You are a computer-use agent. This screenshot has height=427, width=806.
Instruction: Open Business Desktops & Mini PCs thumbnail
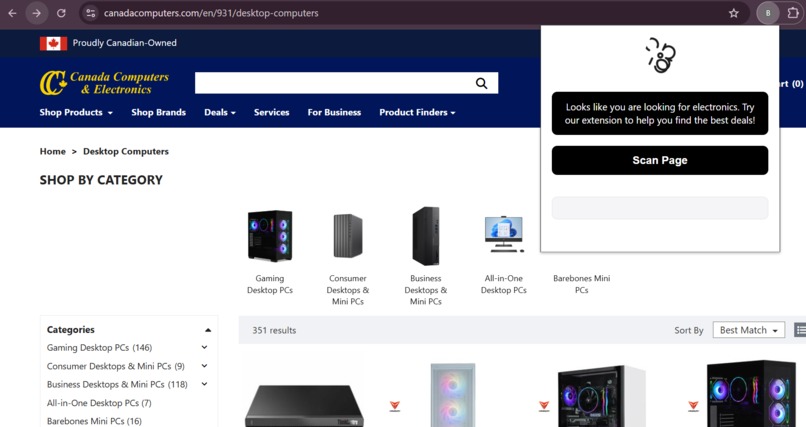[x=426, y=236]
